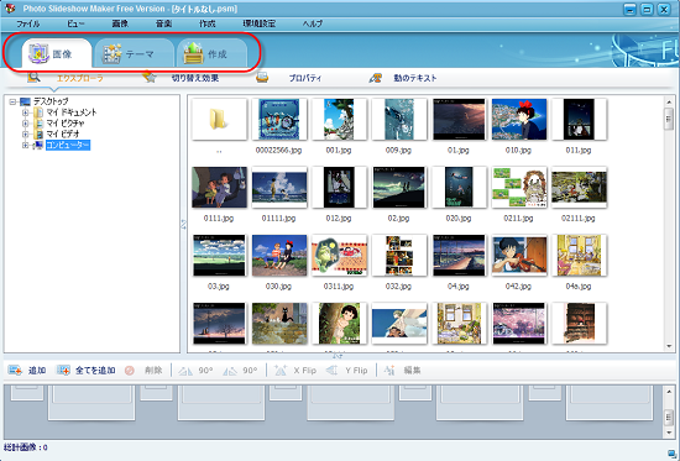Image resolution: width=680 pixels, height=461 pixels.
Task: Click the 削除 delete icon
Action: pyautogui.click(x=129, y=370)
